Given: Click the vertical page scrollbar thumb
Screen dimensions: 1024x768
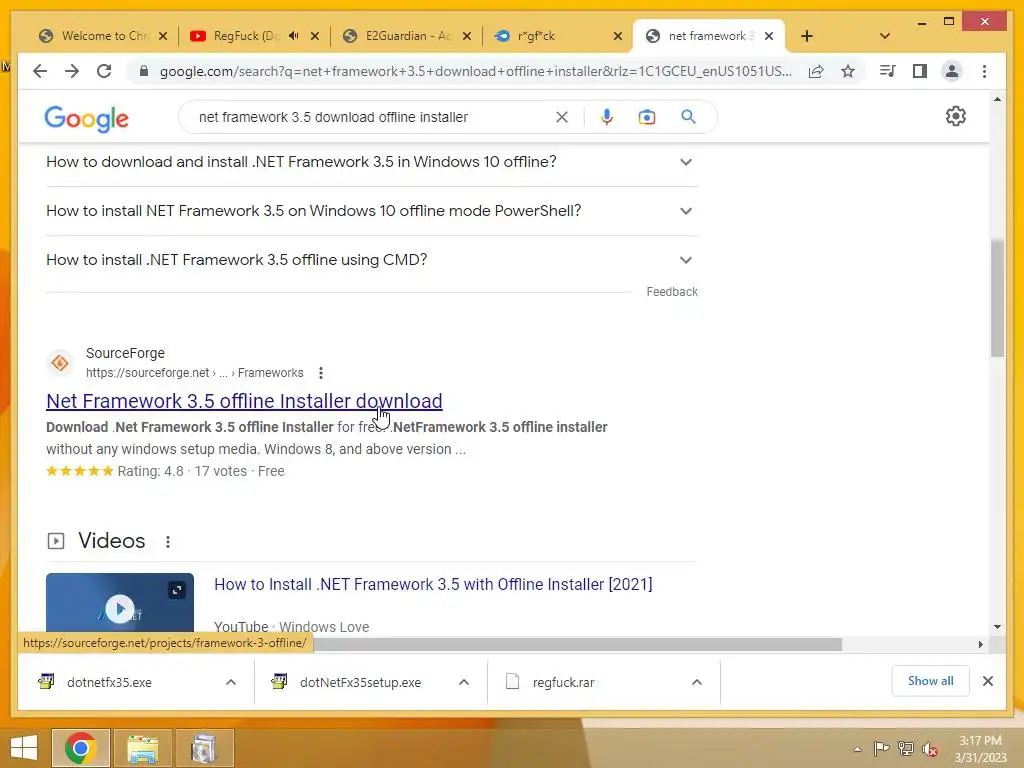Looking at the screenshot, I should coord(997,298).
